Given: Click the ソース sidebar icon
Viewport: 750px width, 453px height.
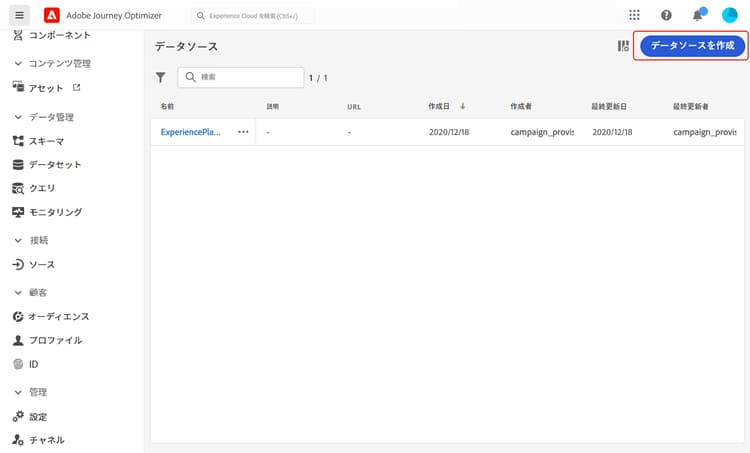Looking at the screenshot, I should pos(18,265).
